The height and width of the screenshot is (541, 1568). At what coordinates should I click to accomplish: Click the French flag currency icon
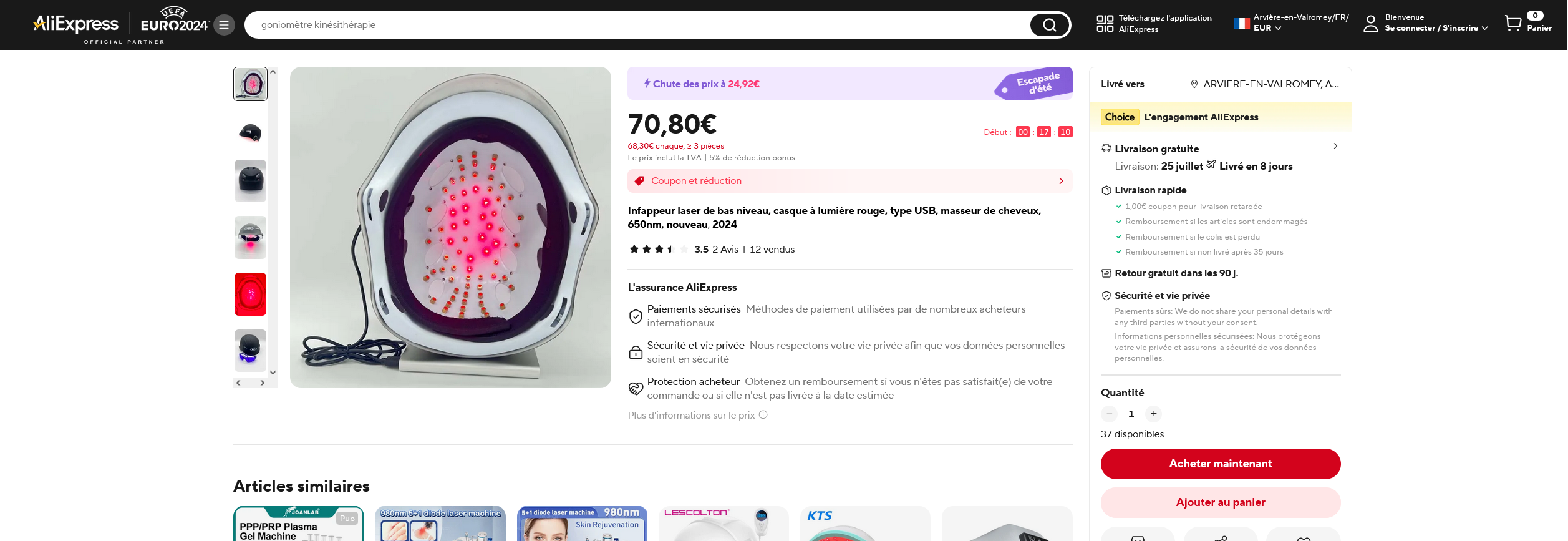[1241, 24]
